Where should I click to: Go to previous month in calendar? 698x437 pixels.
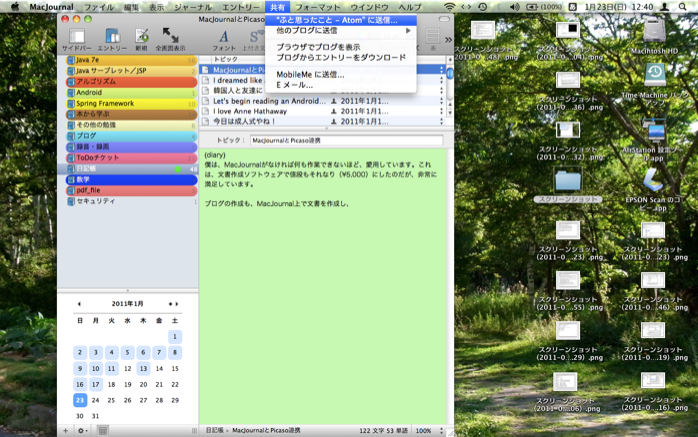click(79, 304)
